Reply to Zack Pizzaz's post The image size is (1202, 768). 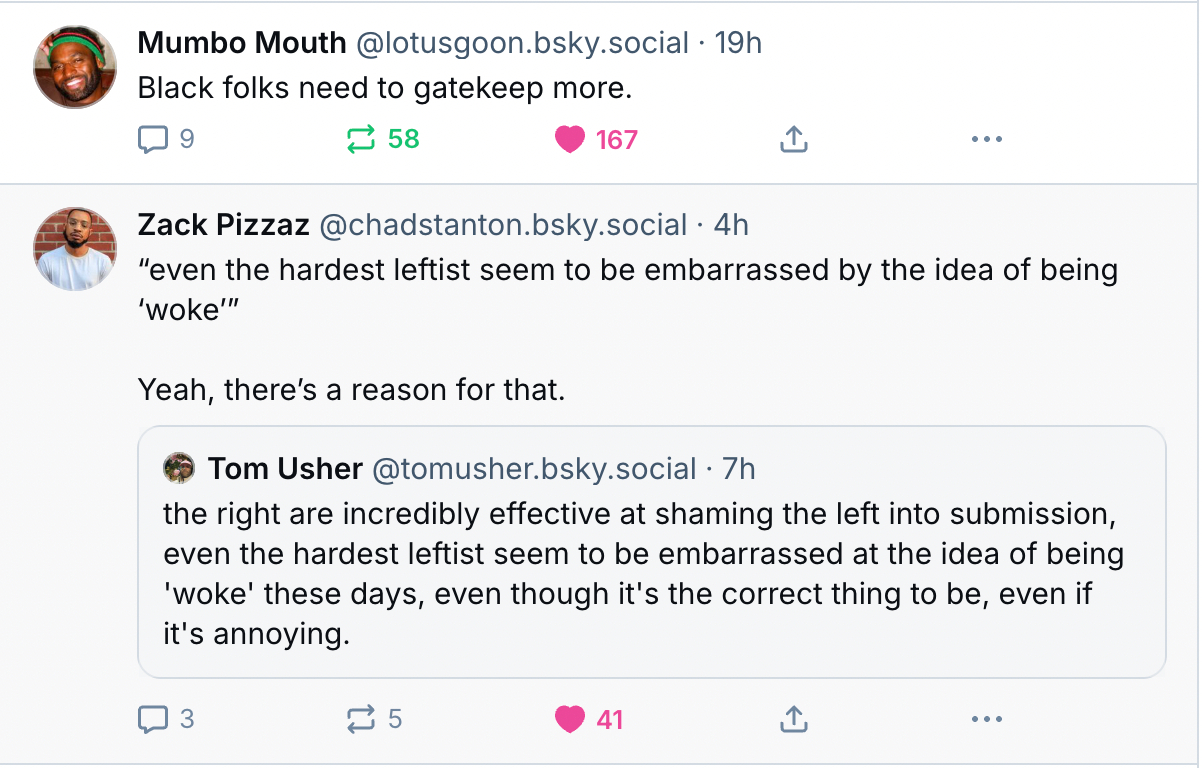[152, 718]
